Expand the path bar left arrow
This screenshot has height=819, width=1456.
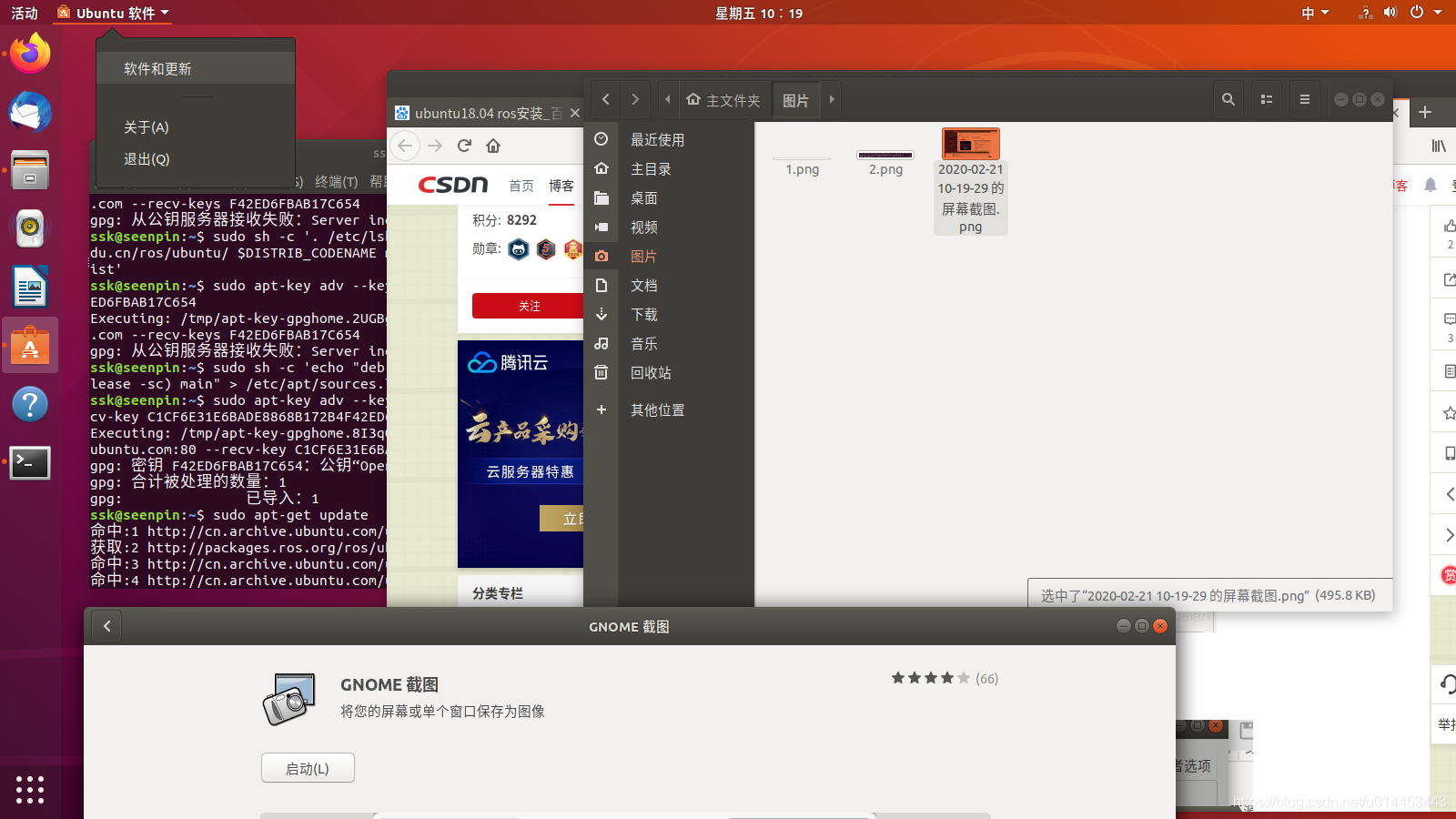[x=668, y=99]
